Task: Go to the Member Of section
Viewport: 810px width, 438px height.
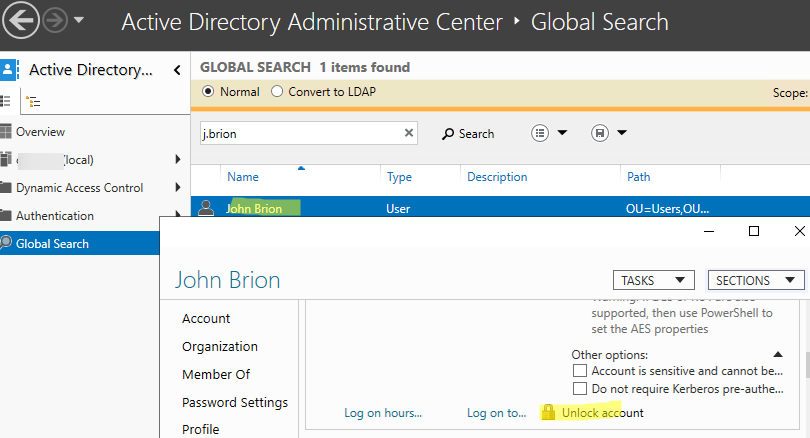Action: click(216, 374)
